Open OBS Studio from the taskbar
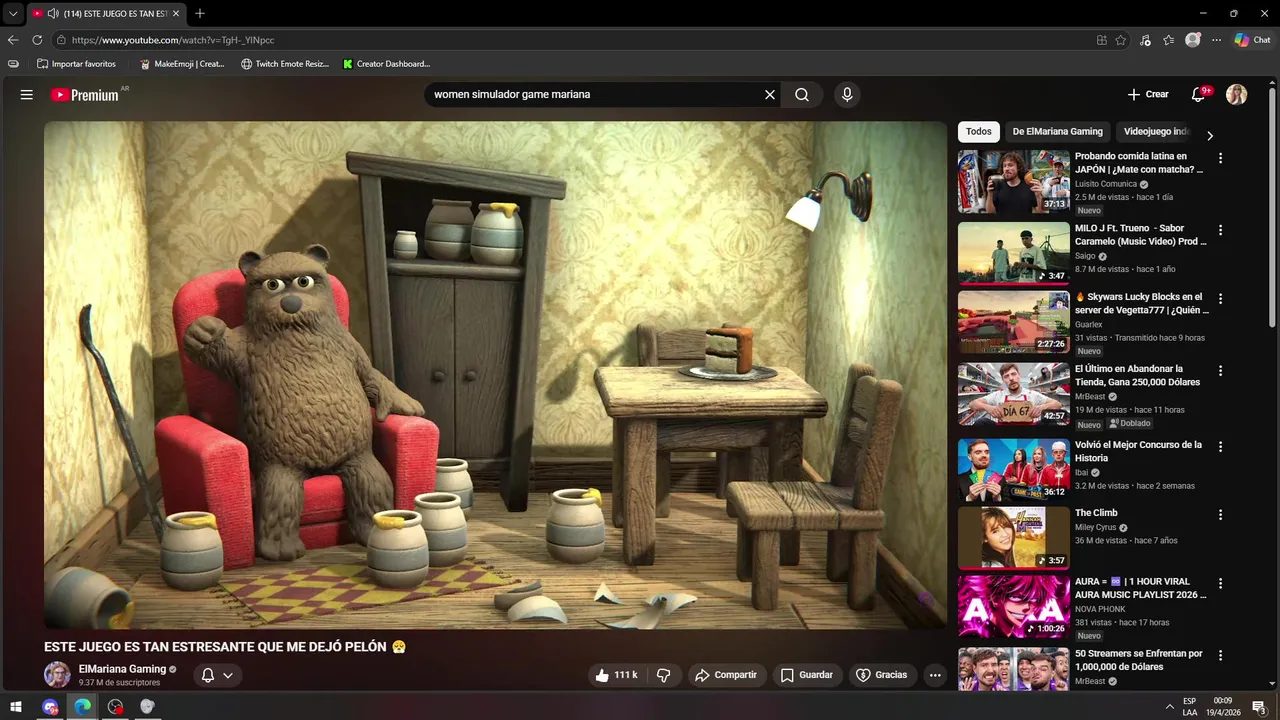This screenshot has height=720, width=1280. [116, 706]
